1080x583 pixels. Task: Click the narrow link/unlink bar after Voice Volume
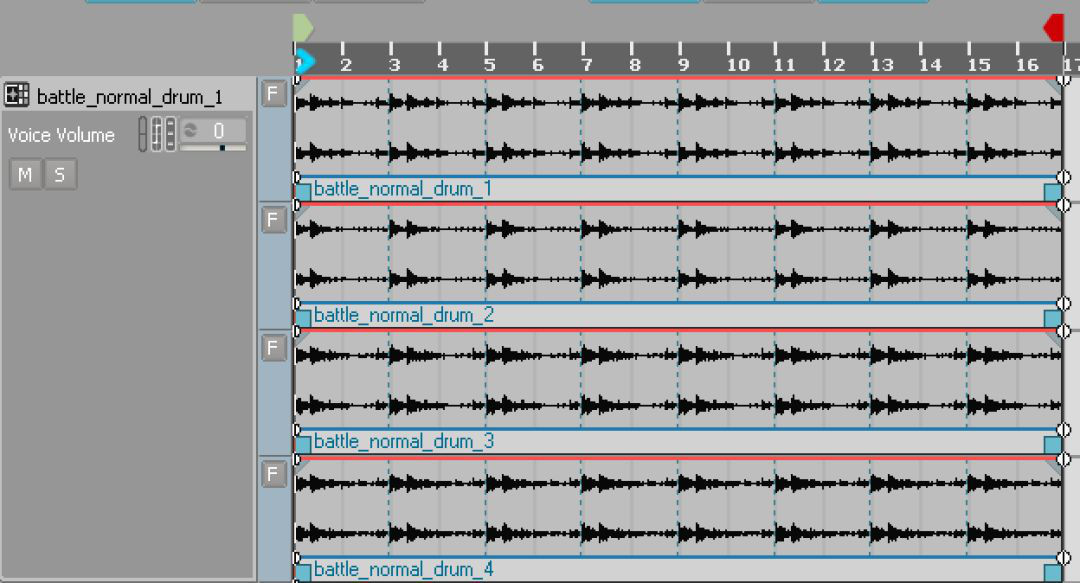point(143,134)
